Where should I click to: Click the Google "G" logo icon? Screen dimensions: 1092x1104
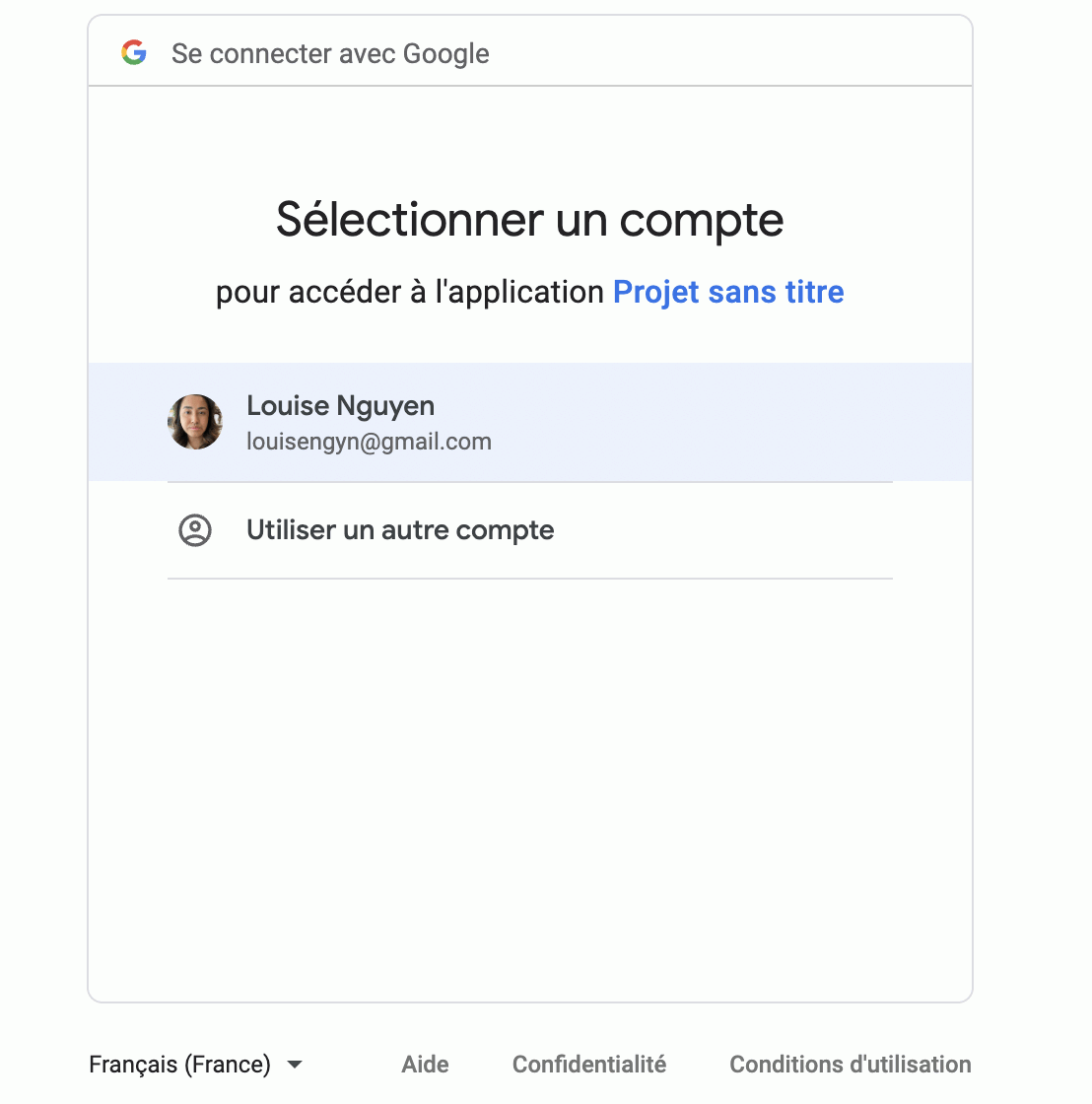pyautogui.click(x=134, y=52)
